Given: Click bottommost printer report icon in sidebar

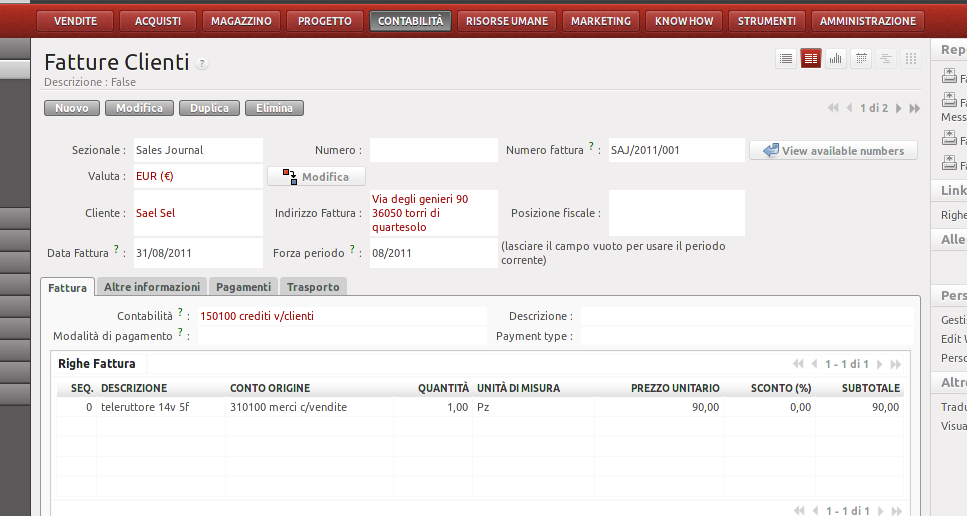Looking at the screenshot, I should [x=949, y=163].
